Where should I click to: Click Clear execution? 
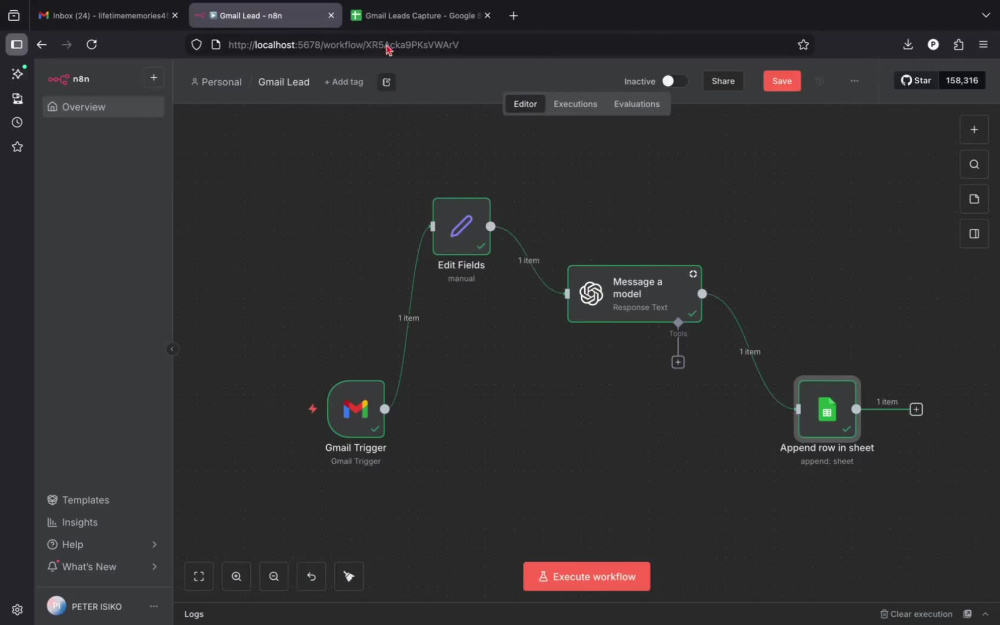click(x=916, y=614)
